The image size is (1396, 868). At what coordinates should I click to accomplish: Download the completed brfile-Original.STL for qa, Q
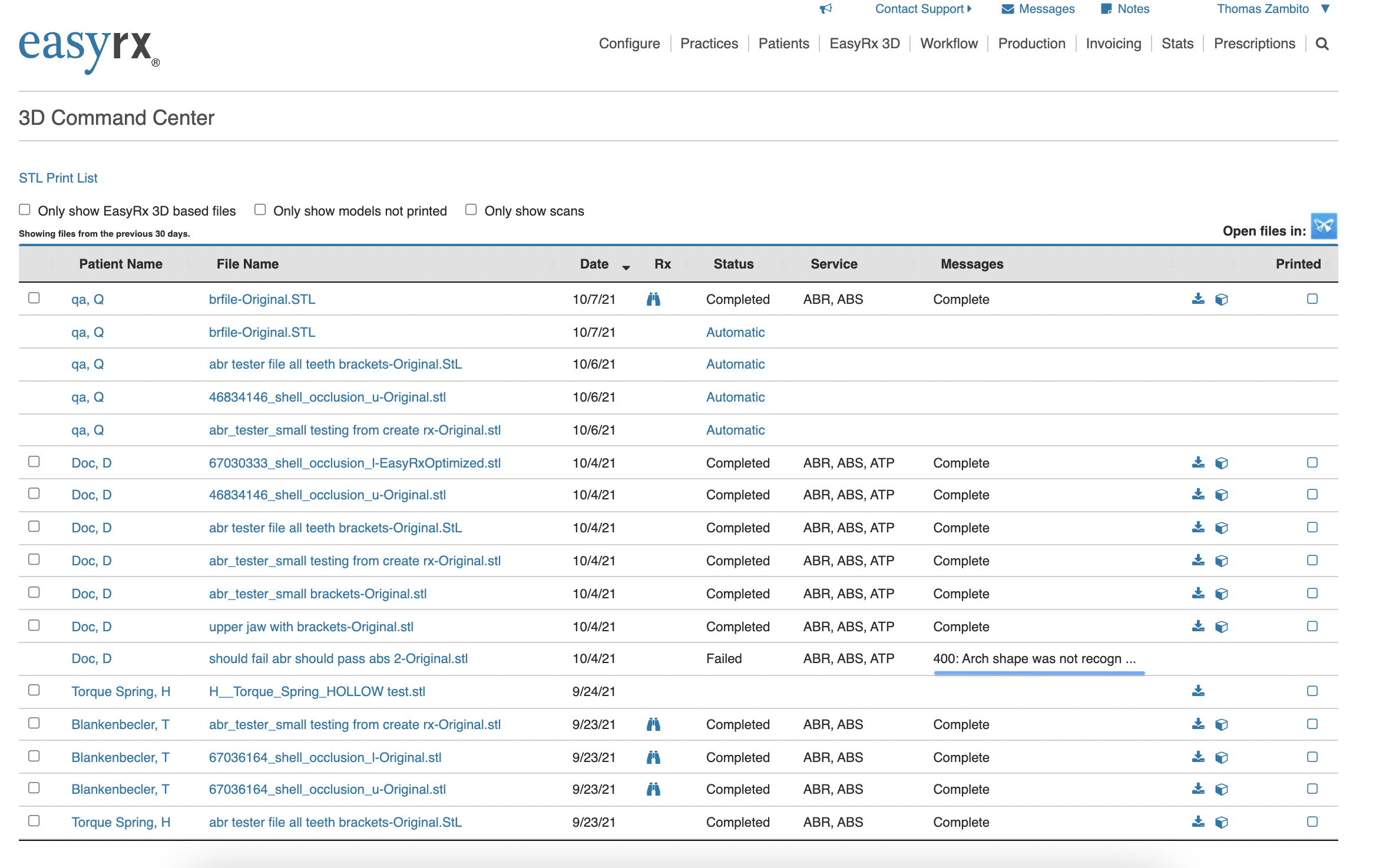pos(1198,299)
